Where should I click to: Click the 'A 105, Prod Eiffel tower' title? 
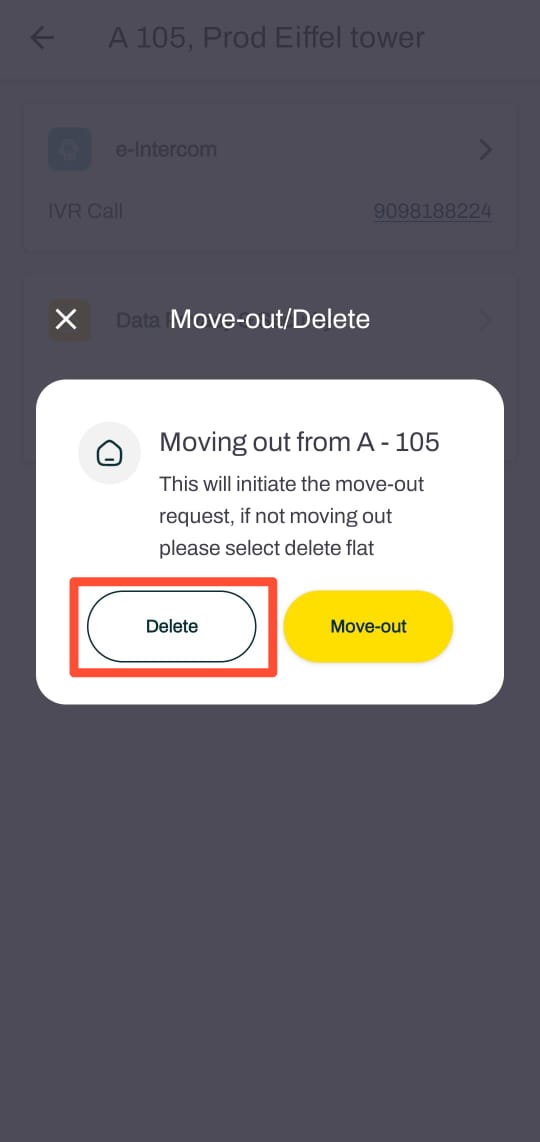point(267,38)
